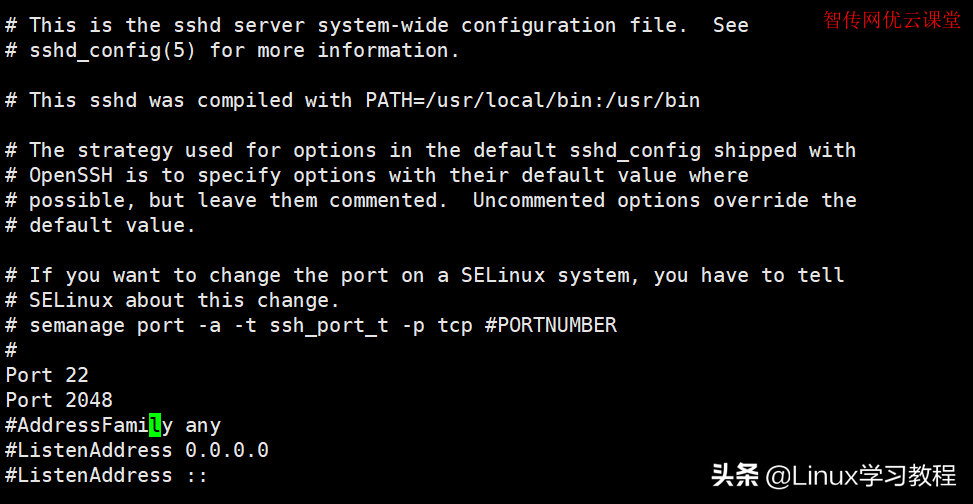Image resolution: width=973 pixels, height=504 pixels.
Task: Click the first SELinux word after 'on a'
Action: 503,275
